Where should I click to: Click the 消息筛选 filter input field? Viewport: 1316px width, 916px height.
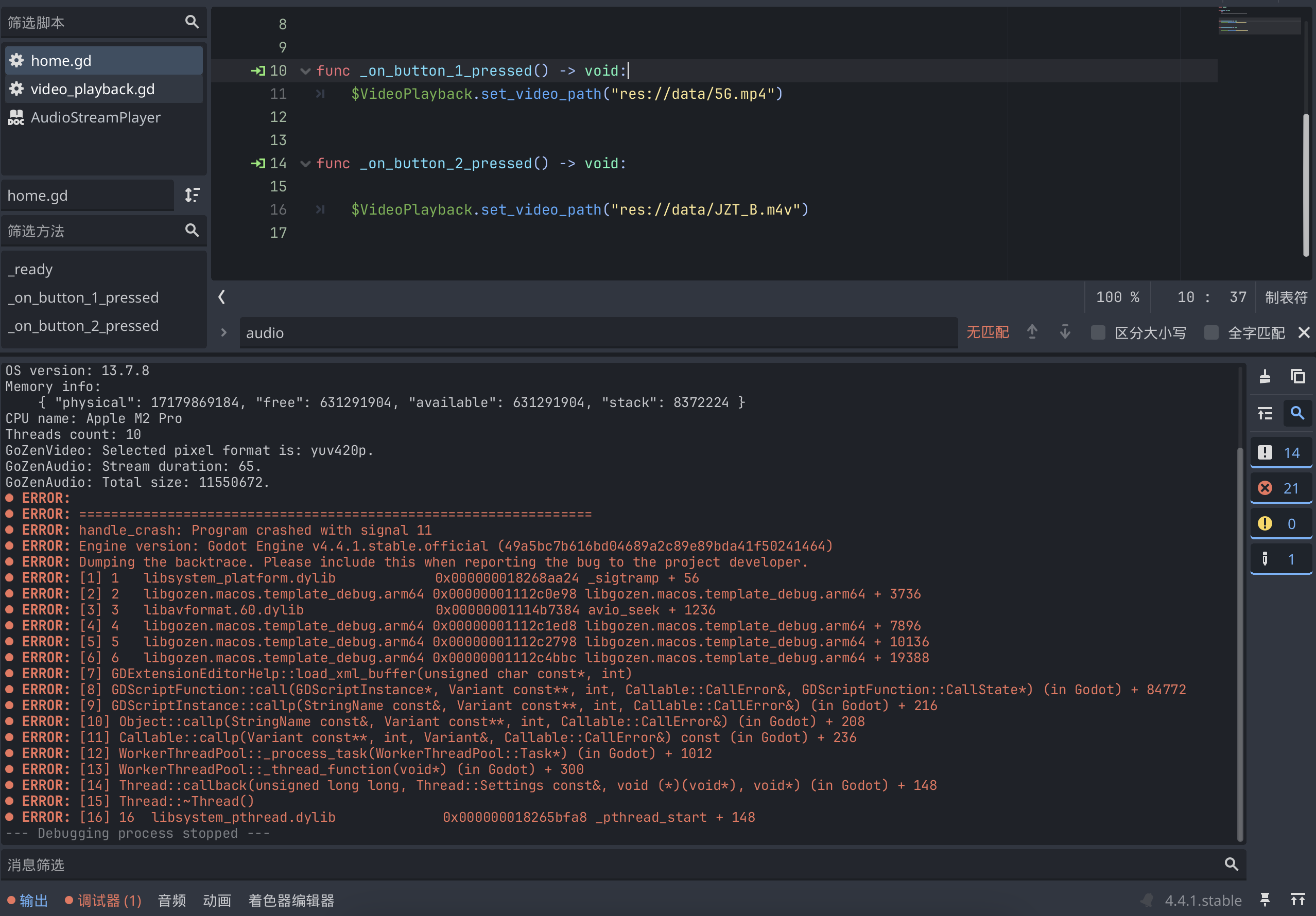(x=608, y=865)
